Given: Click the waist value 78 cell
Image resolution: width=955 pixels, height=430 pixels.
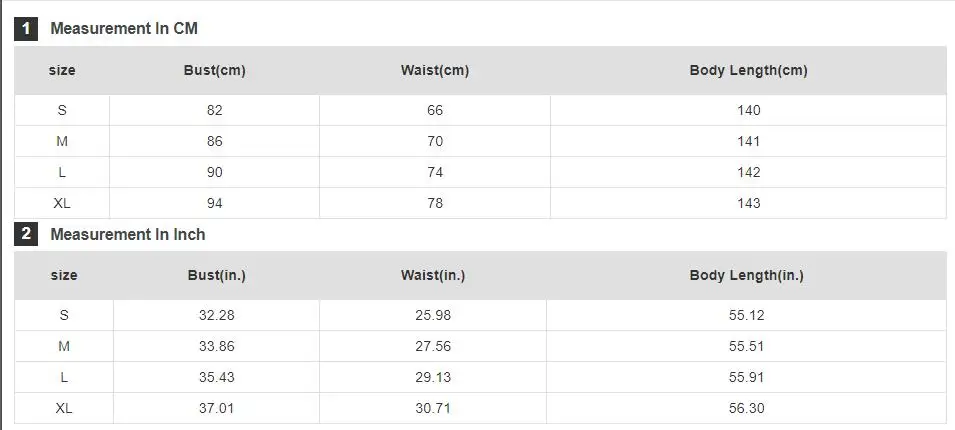Looking at the screenshot, I should click(x=435, y=203).
